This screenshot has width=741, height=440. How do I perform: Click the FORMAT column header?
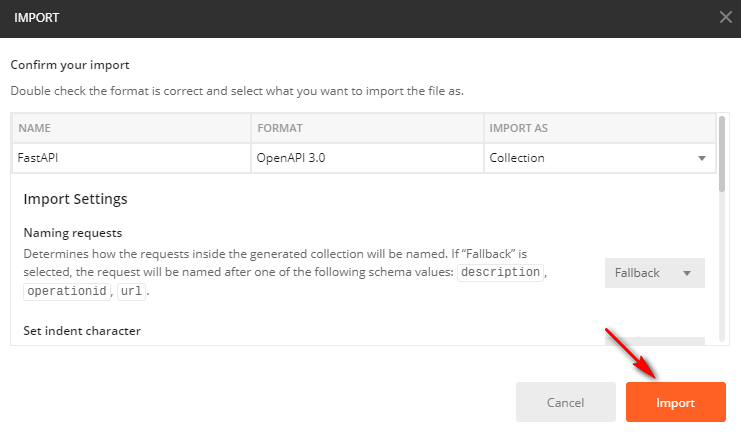(366, 129)
